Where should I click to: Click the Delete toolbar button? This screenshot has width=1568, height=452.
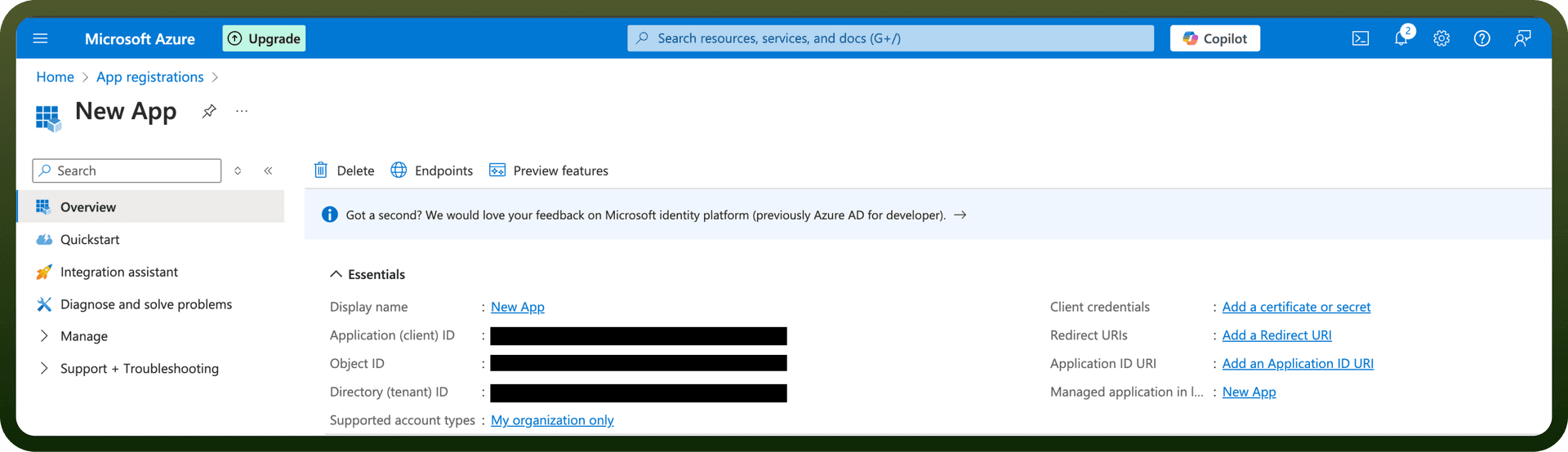[344, 171]
